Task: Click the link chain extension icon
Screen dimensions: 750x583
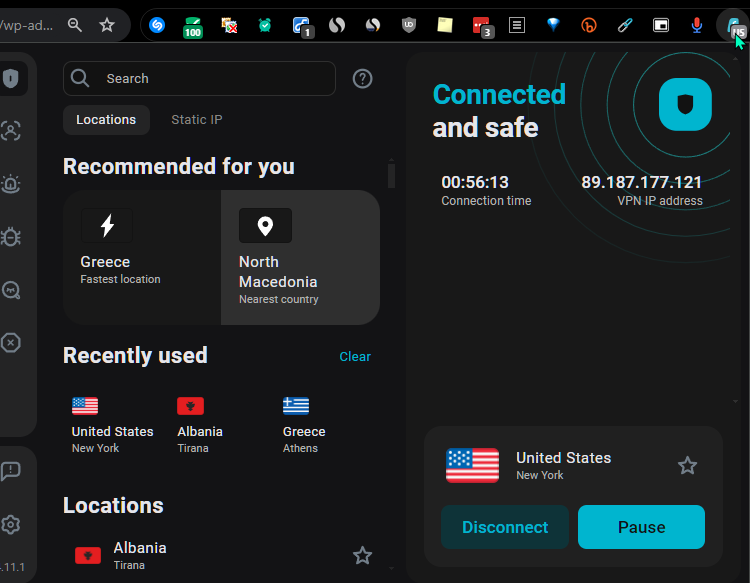Action: [x=625, y=25]
